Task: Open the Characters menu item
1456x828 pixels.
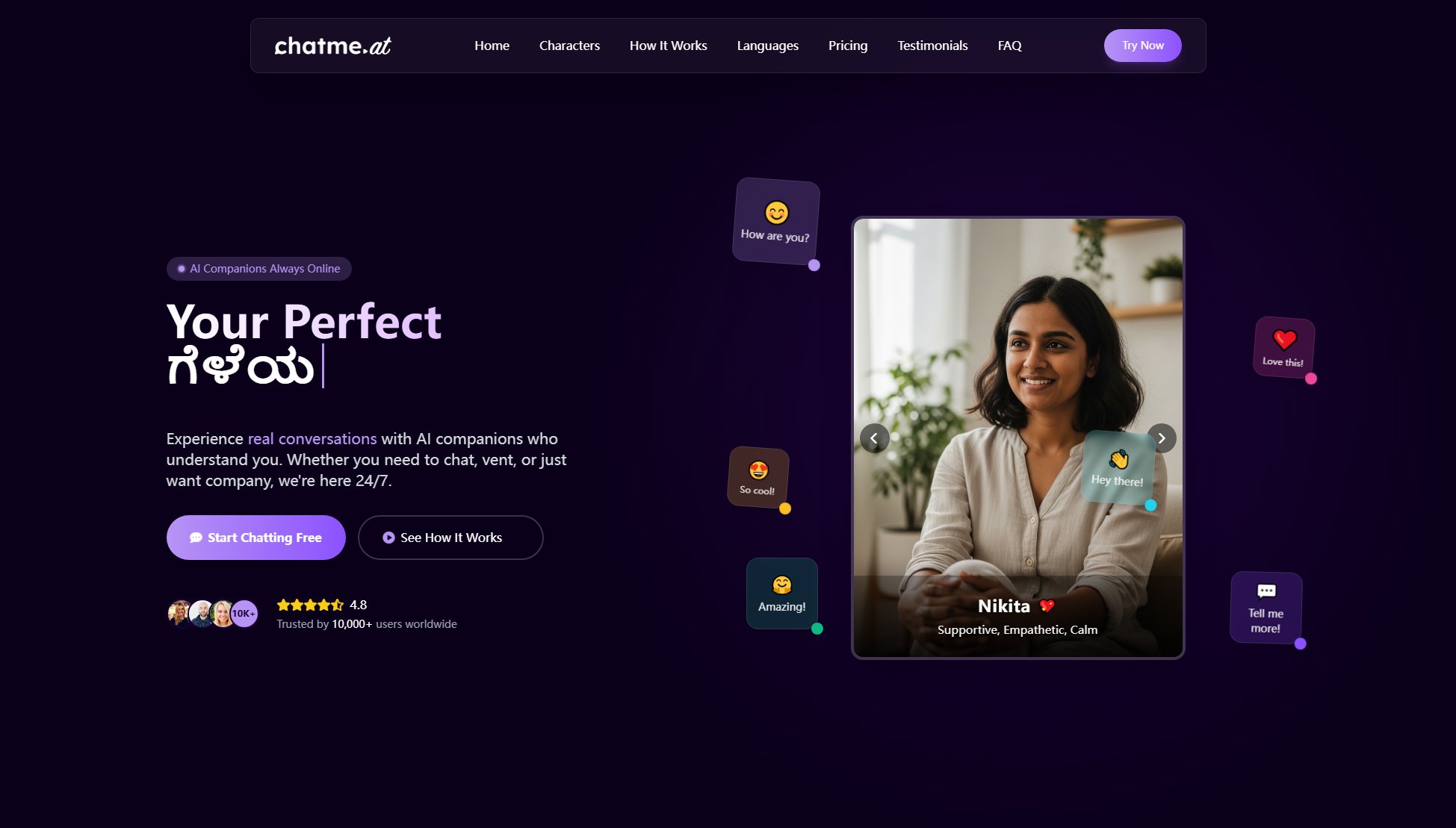Action: pos(569,46)
